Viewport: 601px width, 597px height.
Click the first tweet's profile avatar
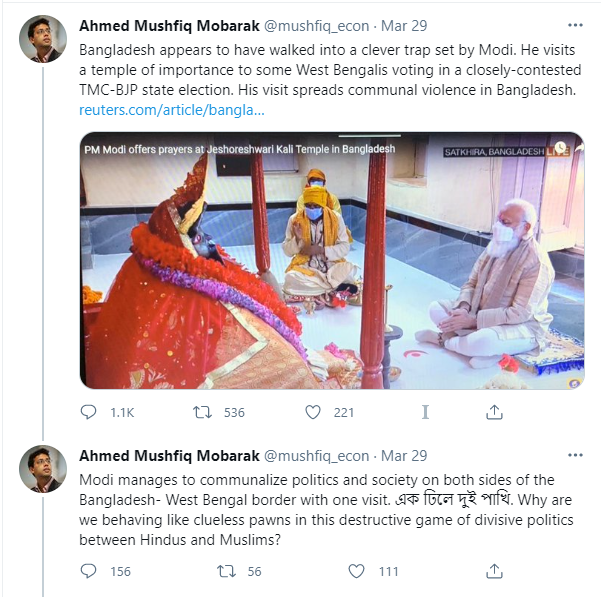click(x=43, y=39)
